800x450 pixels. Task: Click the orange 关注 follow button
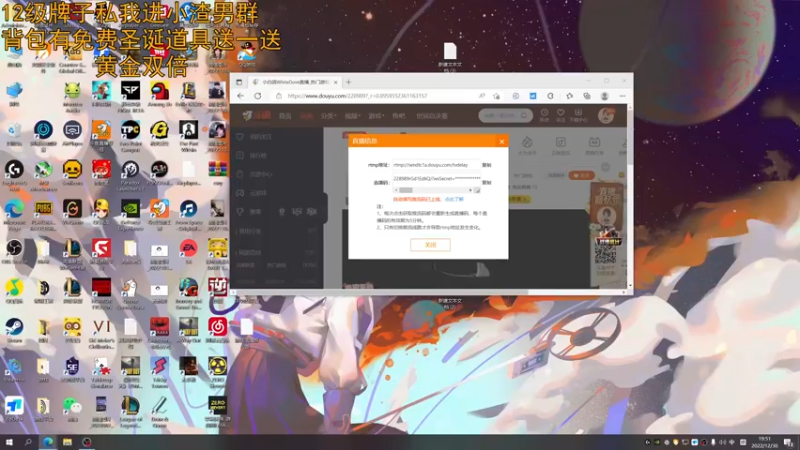point(581,176)
